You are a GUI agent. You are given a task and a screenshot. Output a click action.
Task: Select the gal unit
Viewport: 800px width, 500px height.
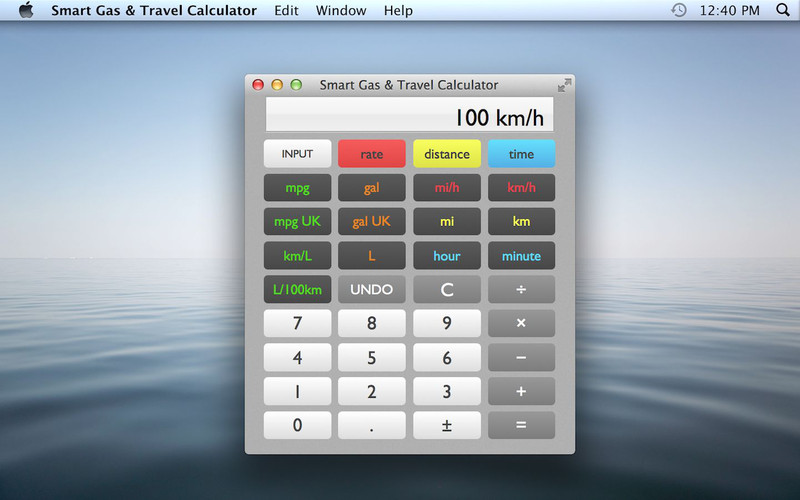pos(371,188)
